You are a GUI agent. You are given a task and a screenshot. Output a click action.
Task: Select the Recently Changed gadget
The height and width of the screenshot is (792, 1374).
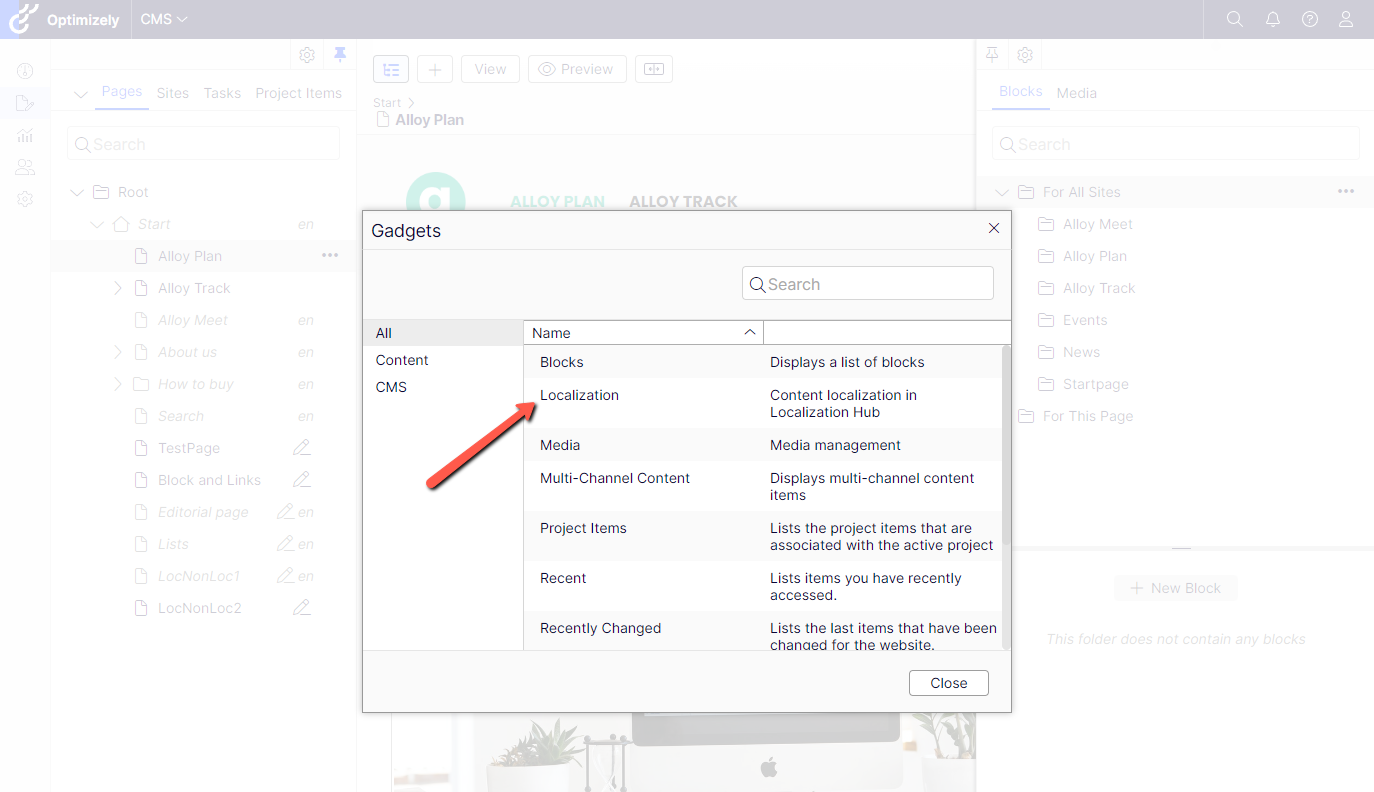[762, 631]
